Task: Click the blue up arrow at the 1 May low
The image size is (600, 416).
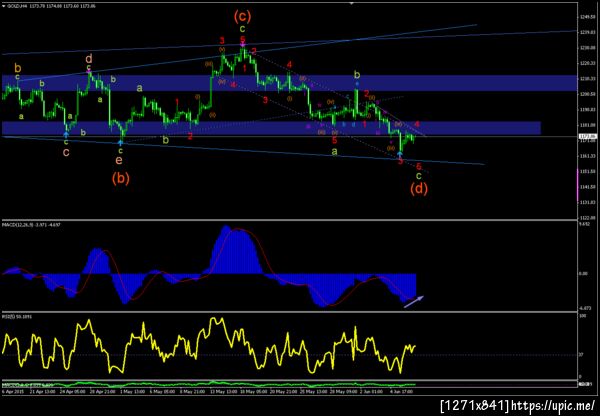Action: coord(121,143)
